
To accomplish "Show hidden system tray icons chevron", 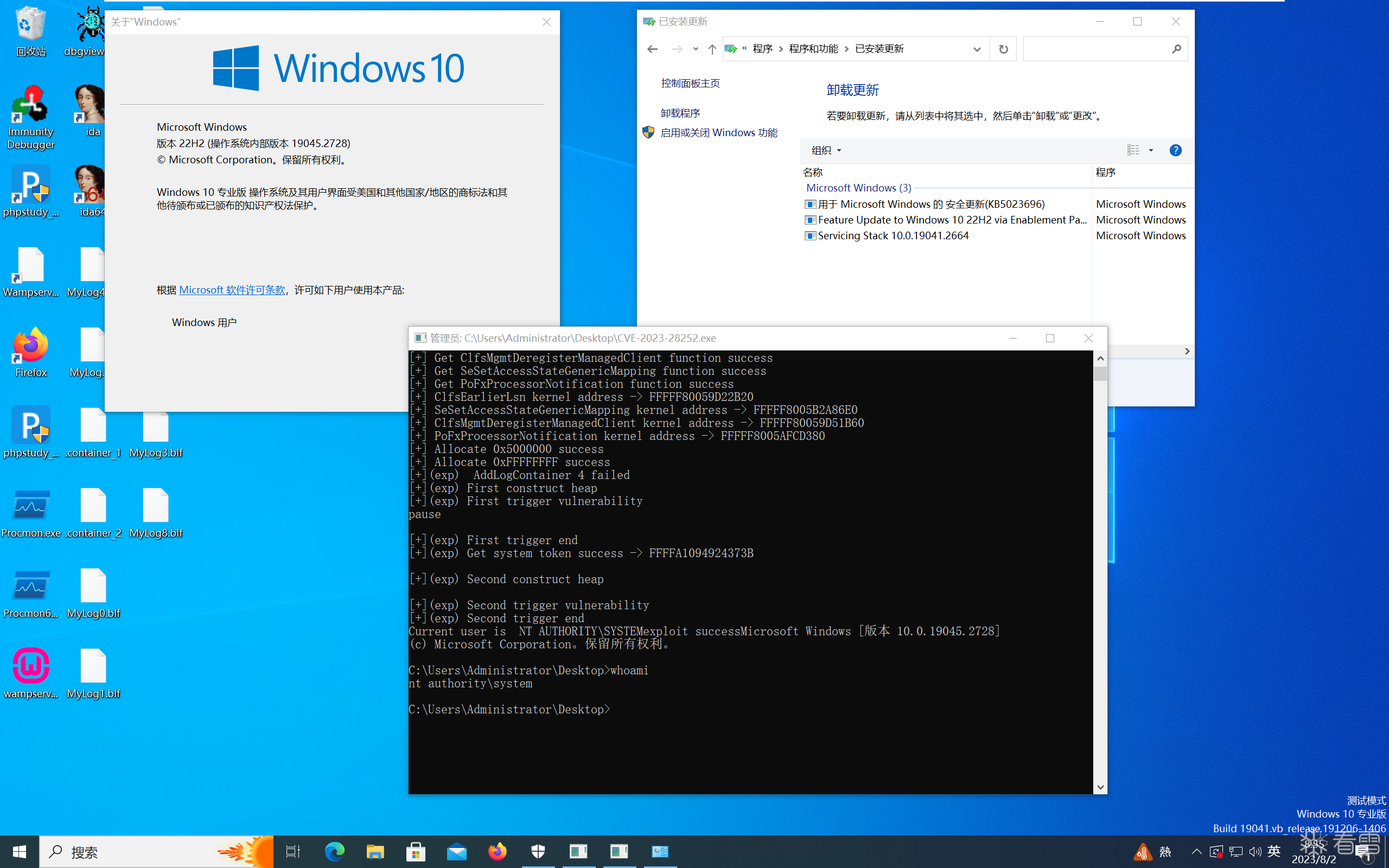I will pos(1196,851).
